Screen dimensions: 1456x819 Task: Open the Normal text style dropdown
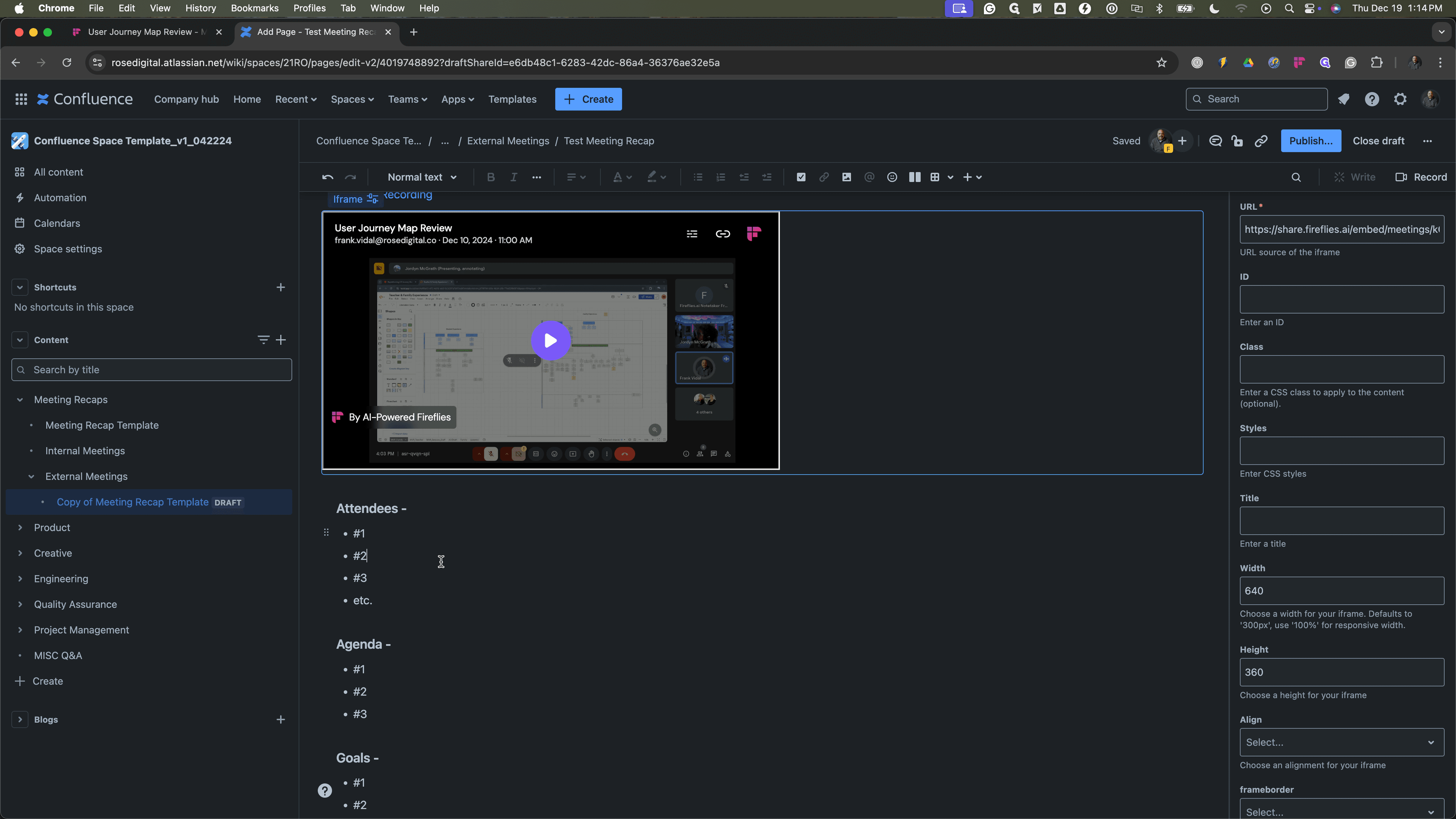(422, 177)
